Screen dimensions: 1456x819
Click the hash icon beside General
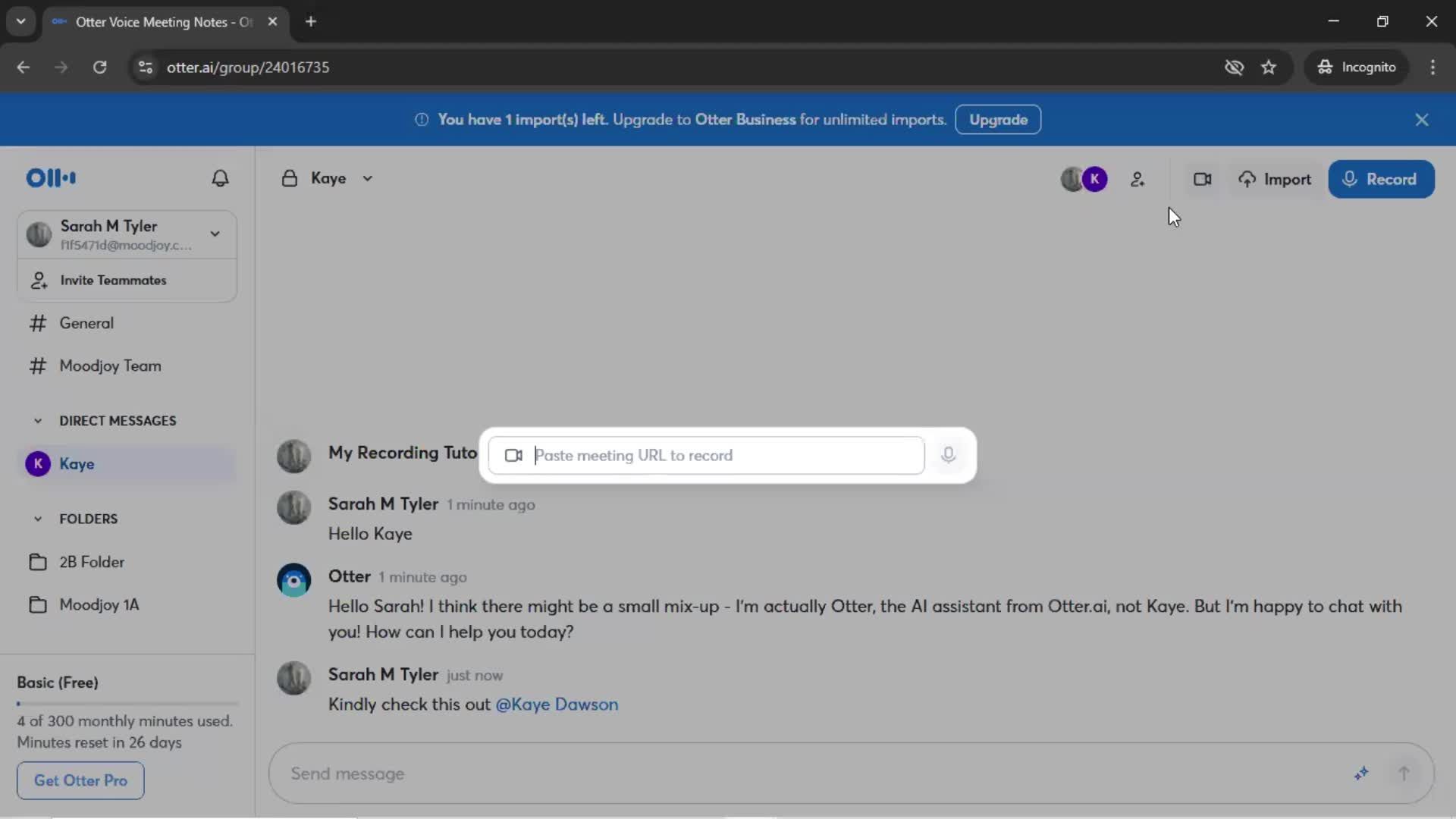(38, 324)
